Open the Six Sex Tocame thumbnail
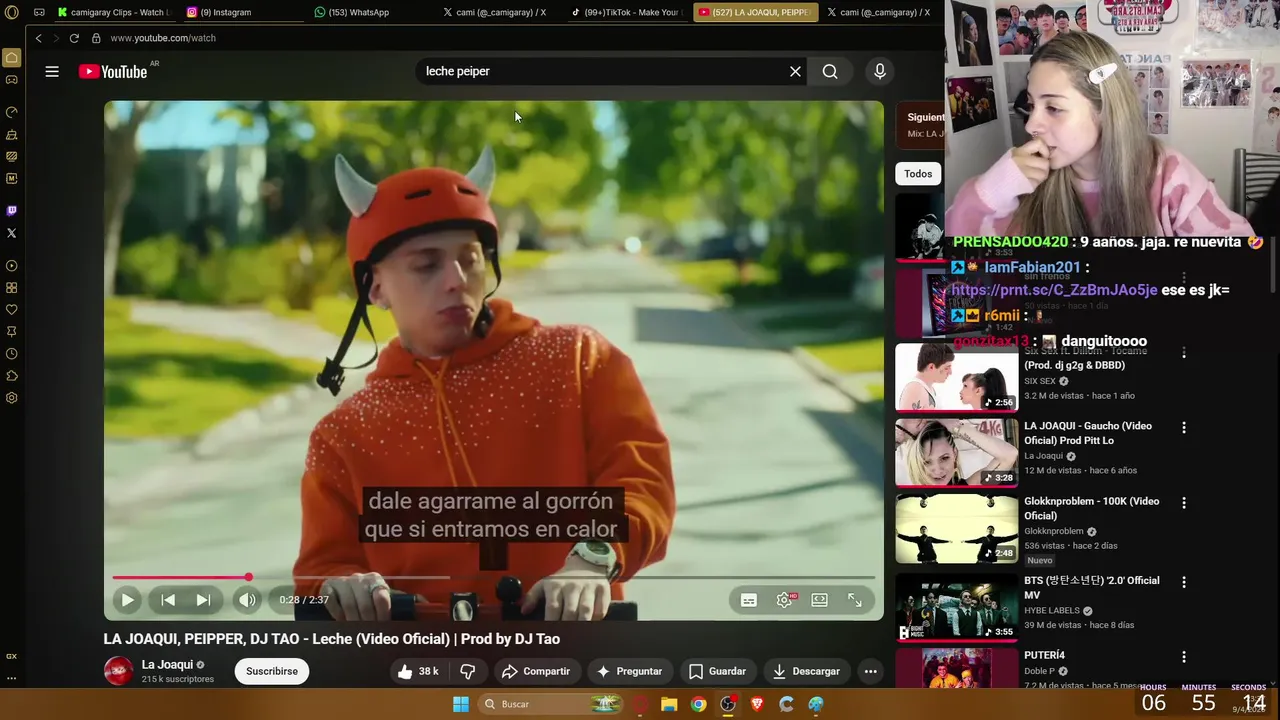The width and height of the screenshot is (1280, 720). coord(957,377)
